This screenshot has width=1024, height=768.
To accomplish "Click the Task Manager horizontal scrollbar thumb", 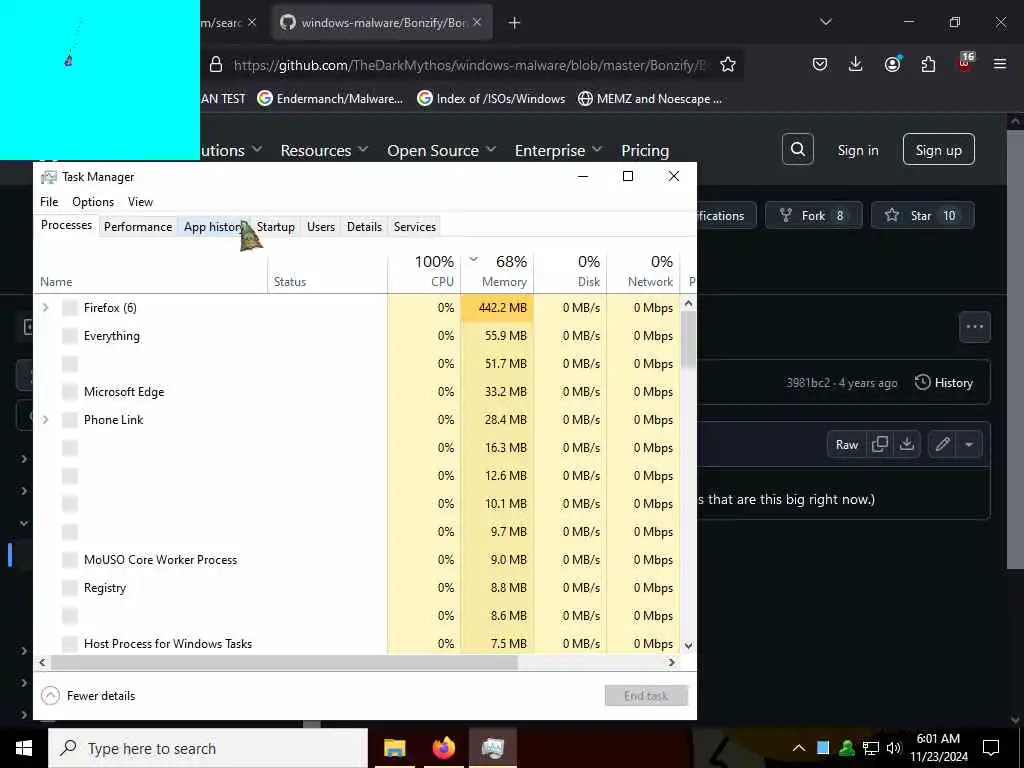I will [x=284, y=662].
